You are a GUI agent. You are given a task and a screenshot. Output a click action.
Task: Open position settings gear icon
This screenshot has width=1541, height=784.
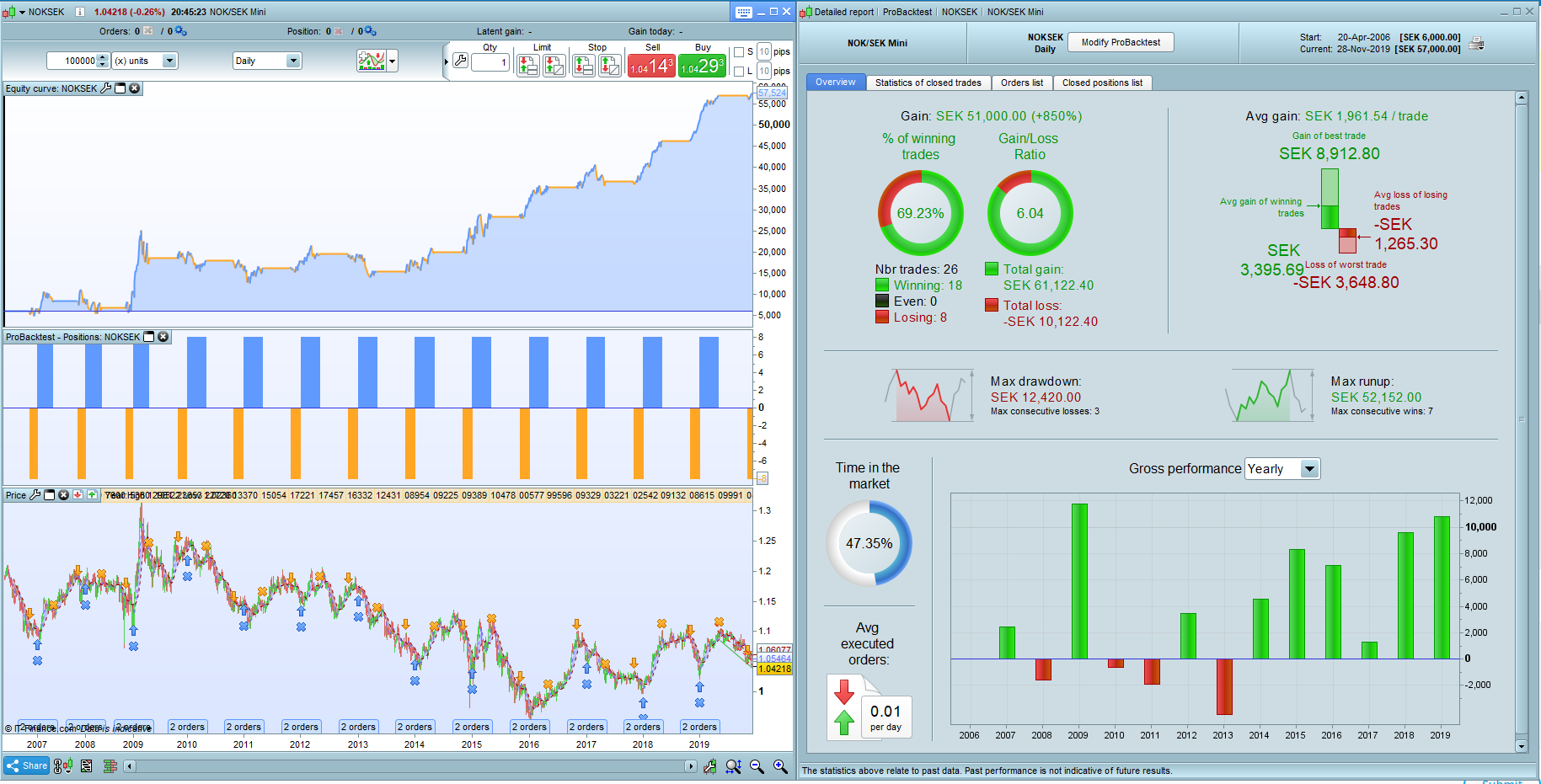pos(371,31)
